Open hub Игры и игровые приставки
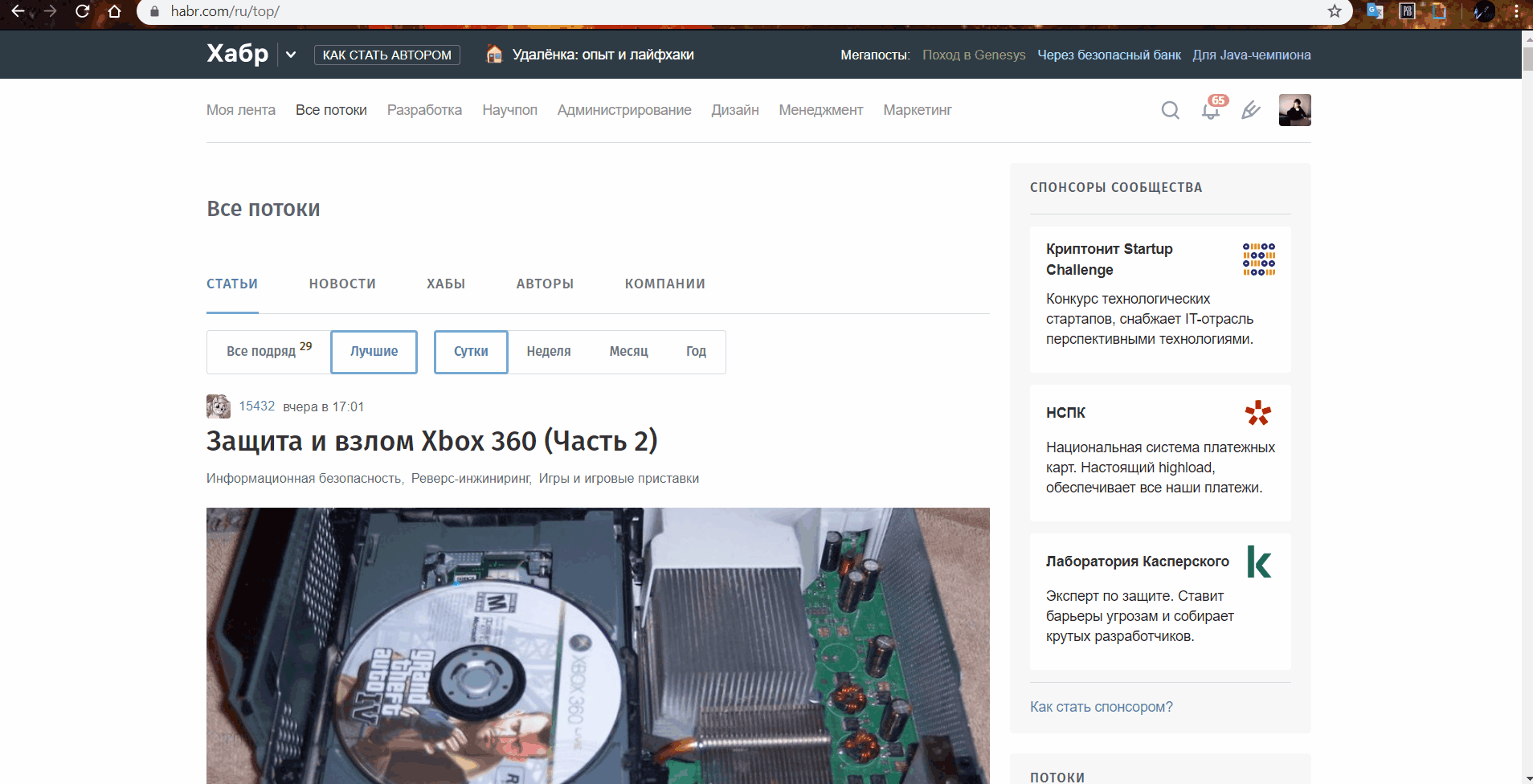 point(619,479)
